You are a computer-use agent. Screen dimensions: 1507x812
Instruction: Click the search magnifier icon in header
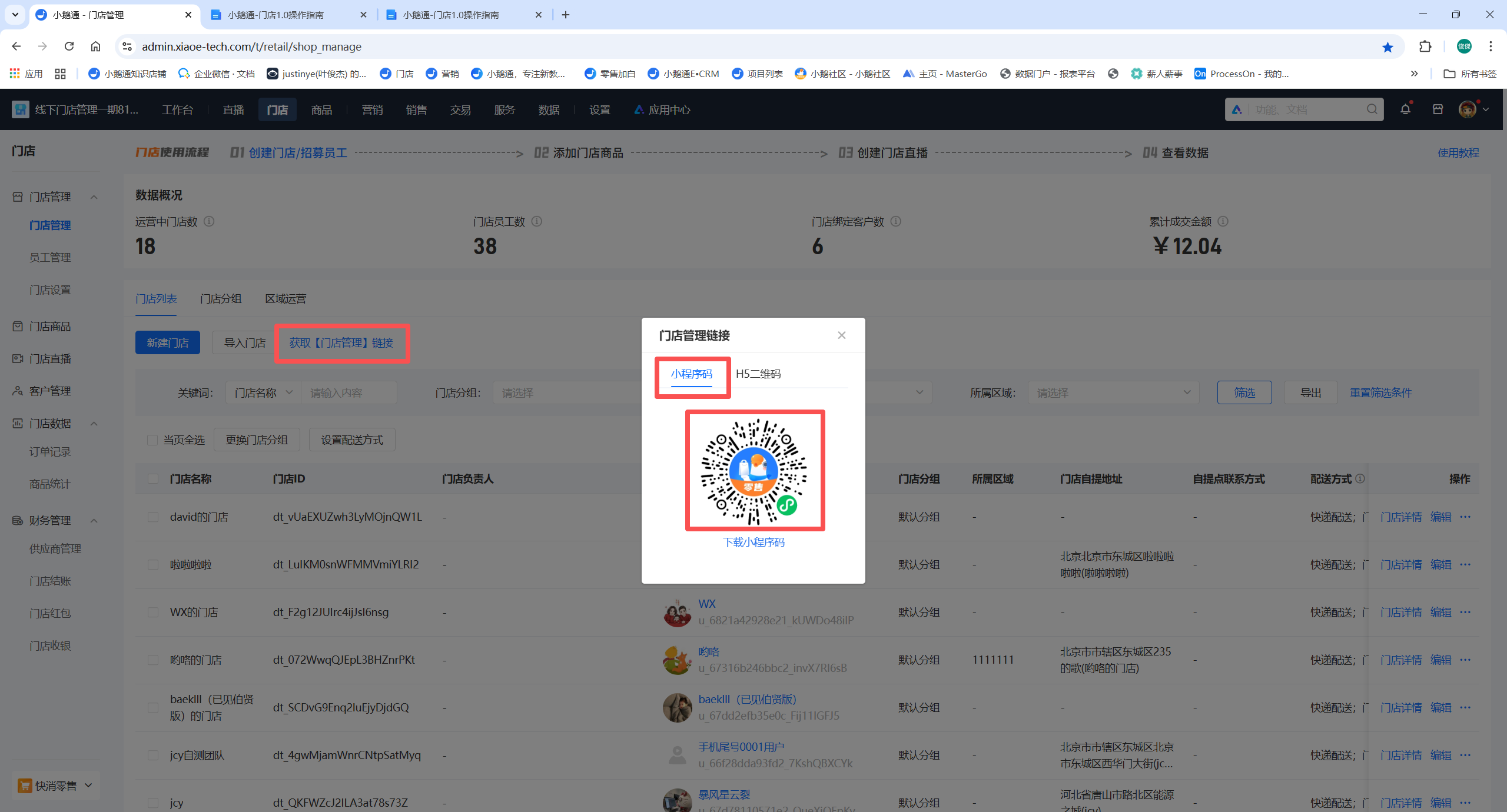tap(1372, 109)
